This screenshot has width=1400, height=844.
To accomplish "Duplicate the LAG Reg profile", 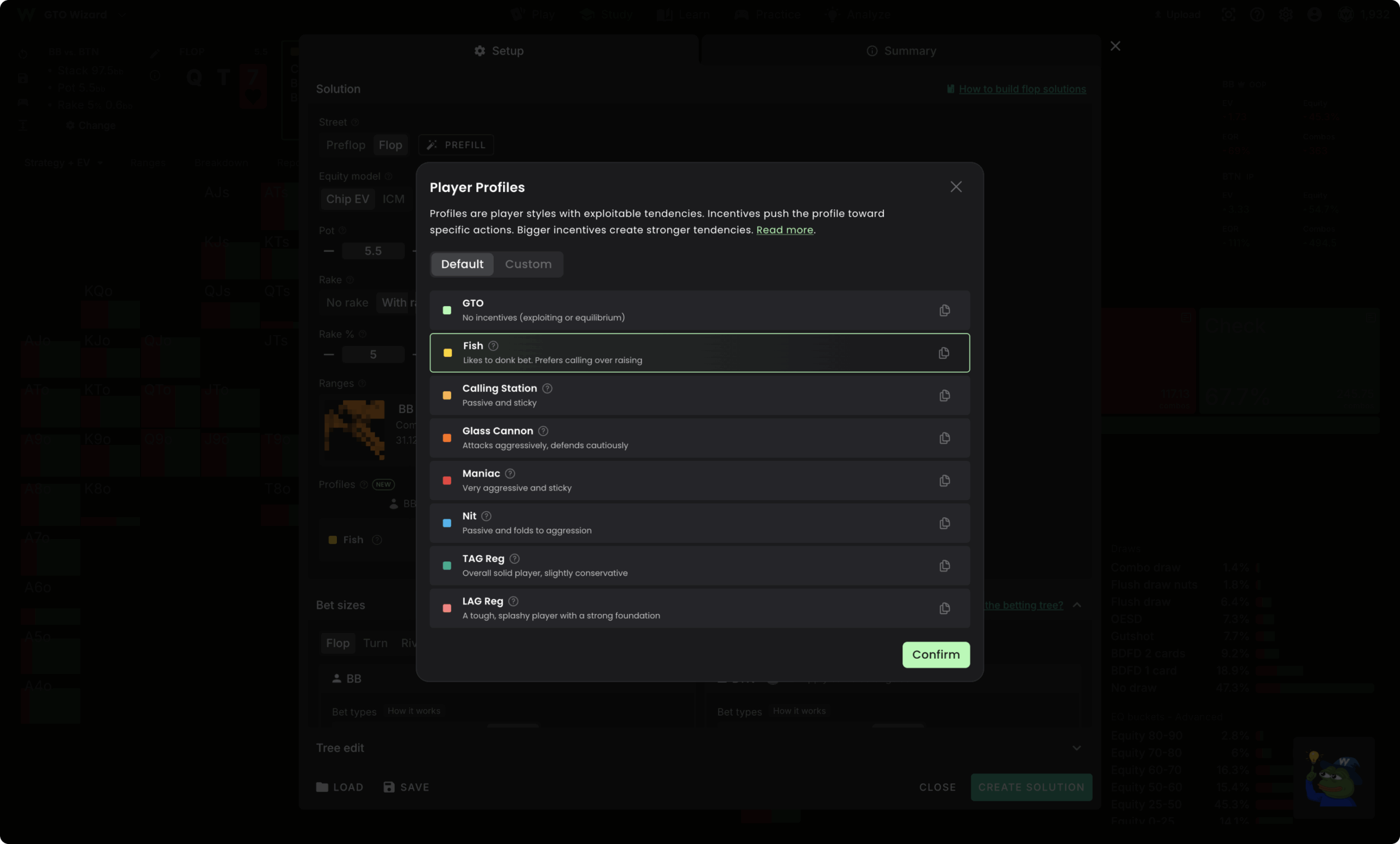I will [944, 608].
